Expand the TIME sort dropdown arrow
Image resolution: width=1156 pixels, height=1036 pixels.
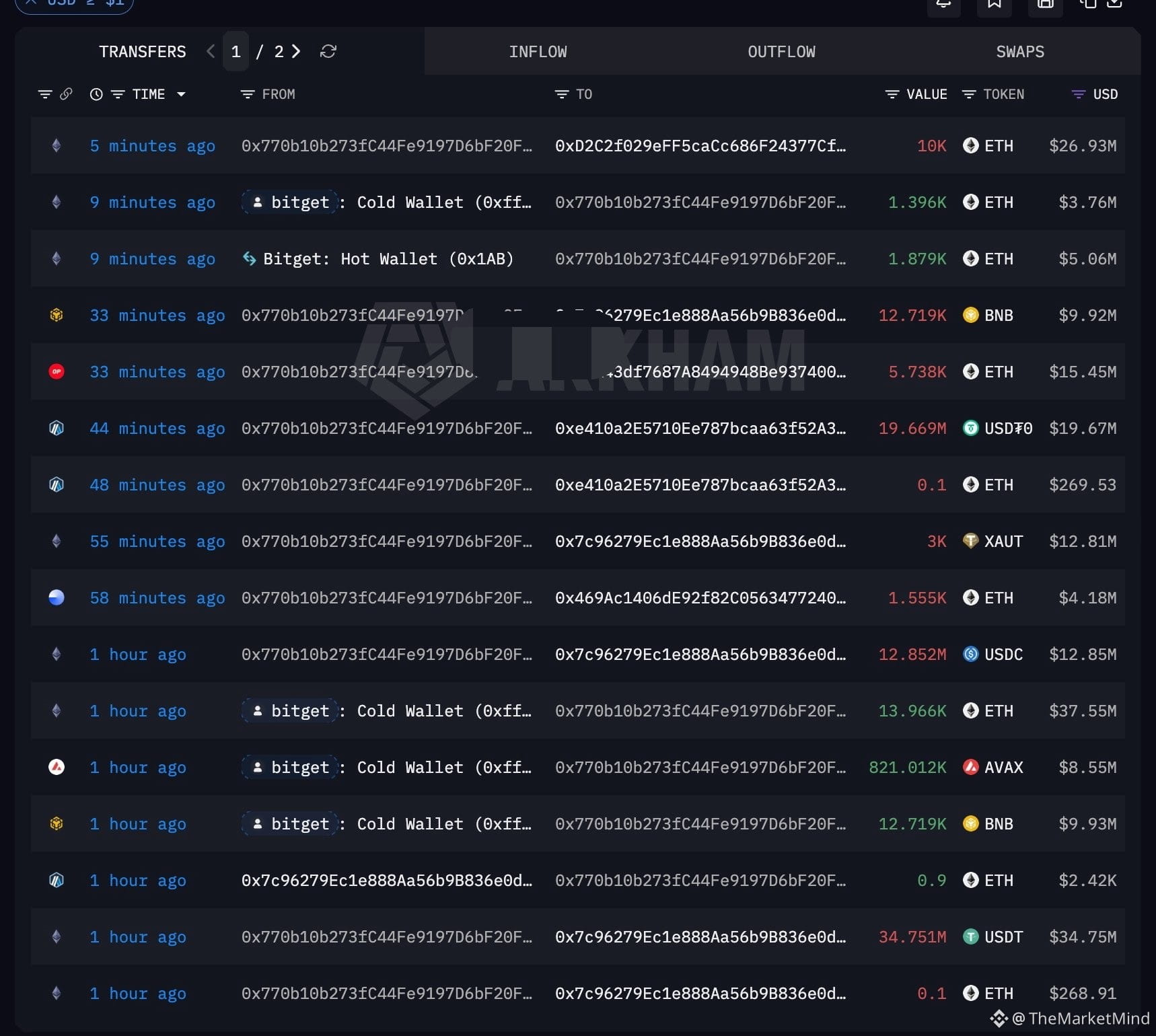[x=181, y=94]
